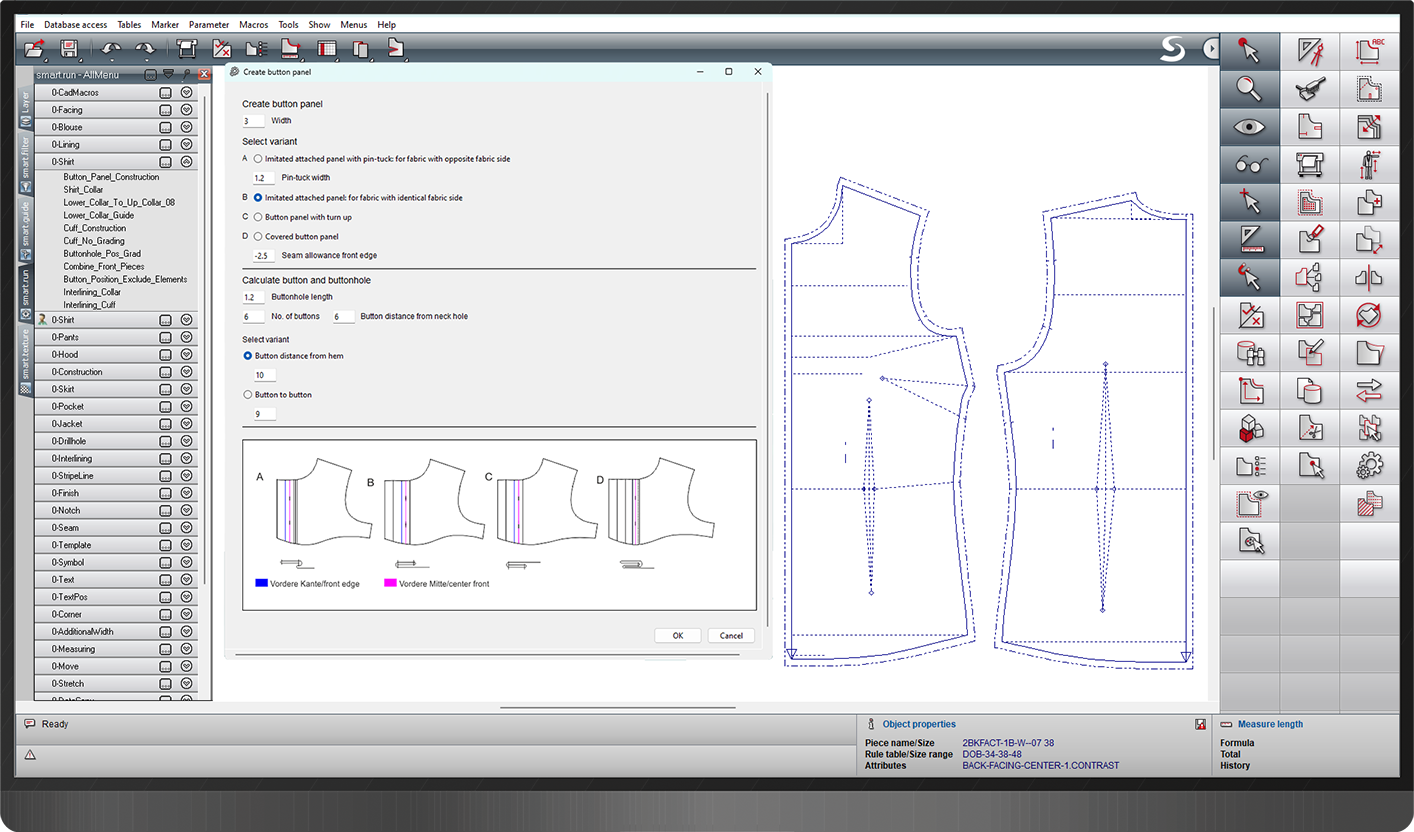Screen dimensions: 1414x832
Task: Expand the 0-Facing menu group
Action: tap(186, 110)
